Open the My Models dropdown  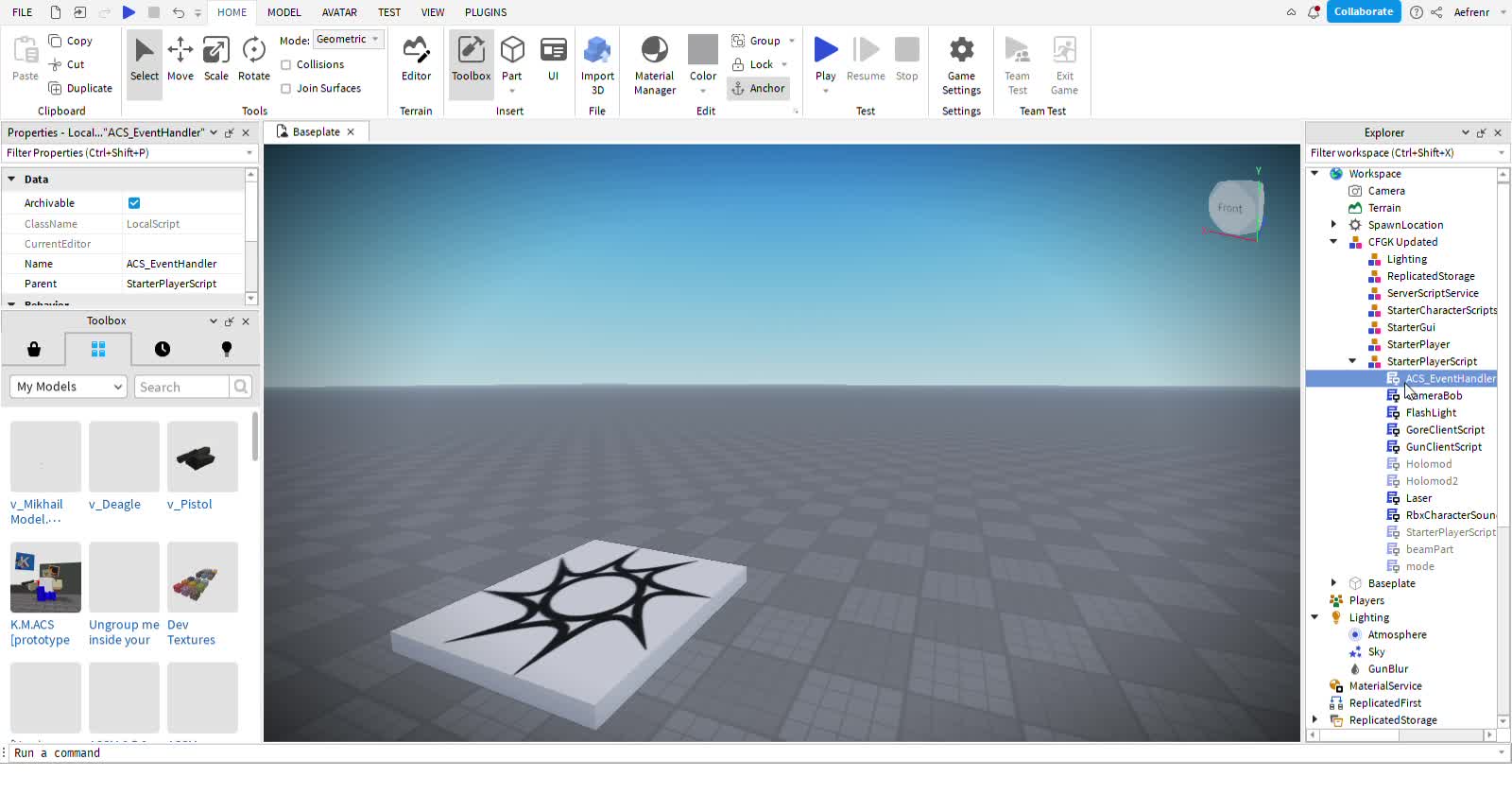tap(68, 387)
